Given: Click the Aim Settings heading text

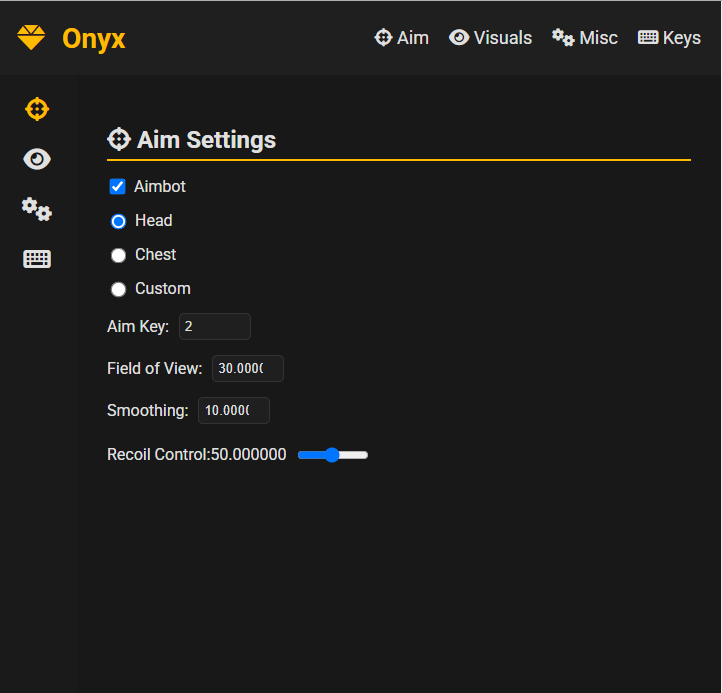Looking at the screenshot, I should coord(206,140).
